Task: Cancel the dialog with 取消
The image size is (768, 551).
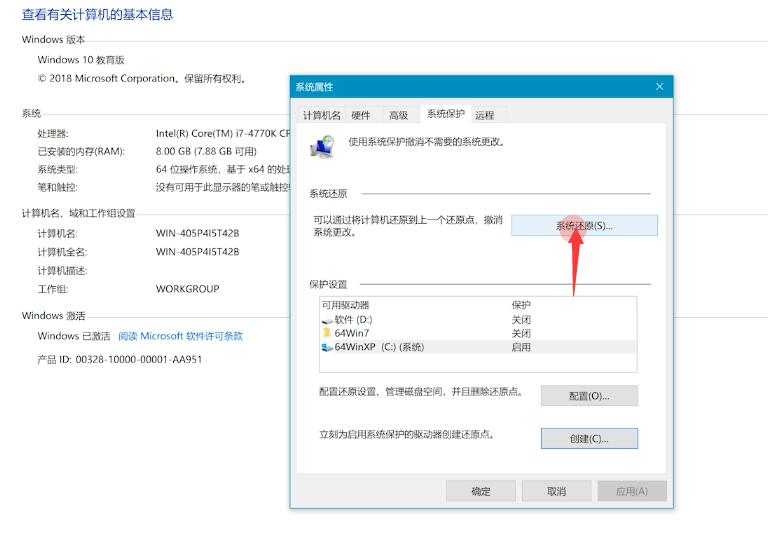Action: 556,491
